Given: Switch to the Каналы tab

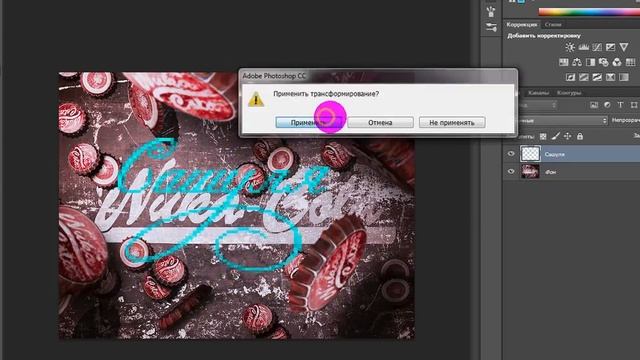Looking at the screenshot, I should [x=538, y=93].
